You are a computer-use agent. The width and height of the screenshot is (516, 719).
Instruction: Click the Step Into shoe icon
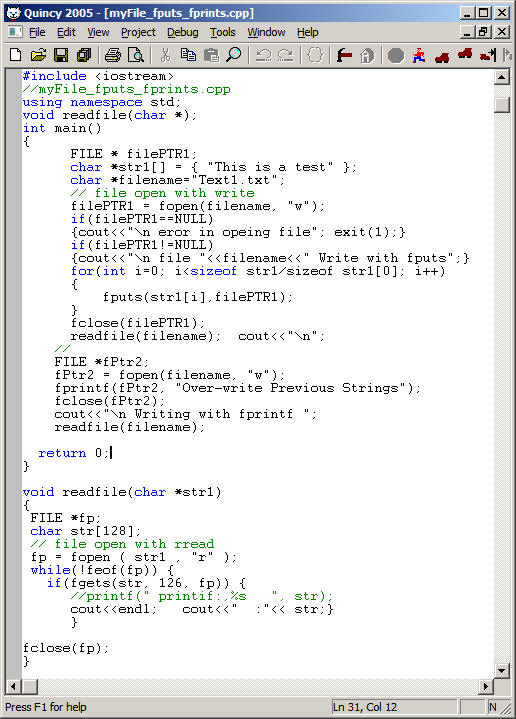[x=442, y=56]
